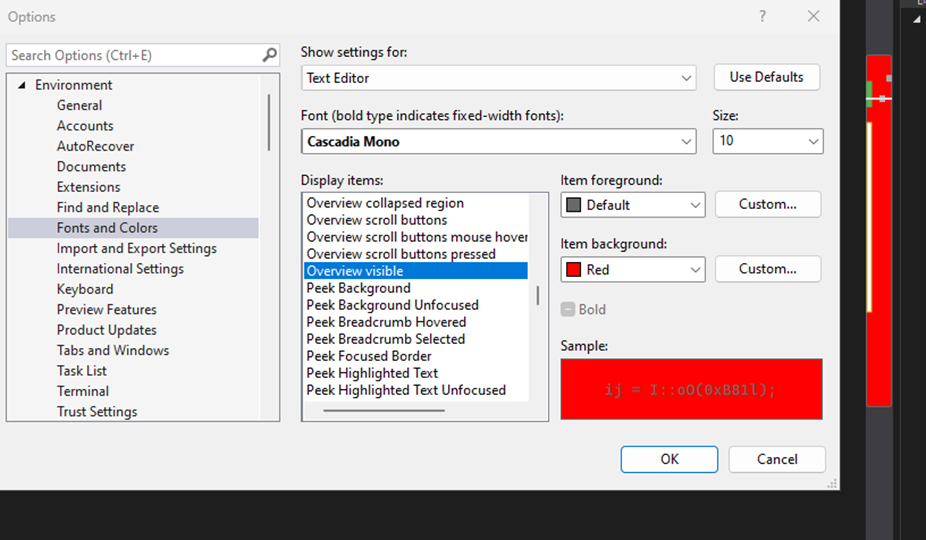Click the Use Defaults button
The image size is (926, 540).
pos(767,77)
